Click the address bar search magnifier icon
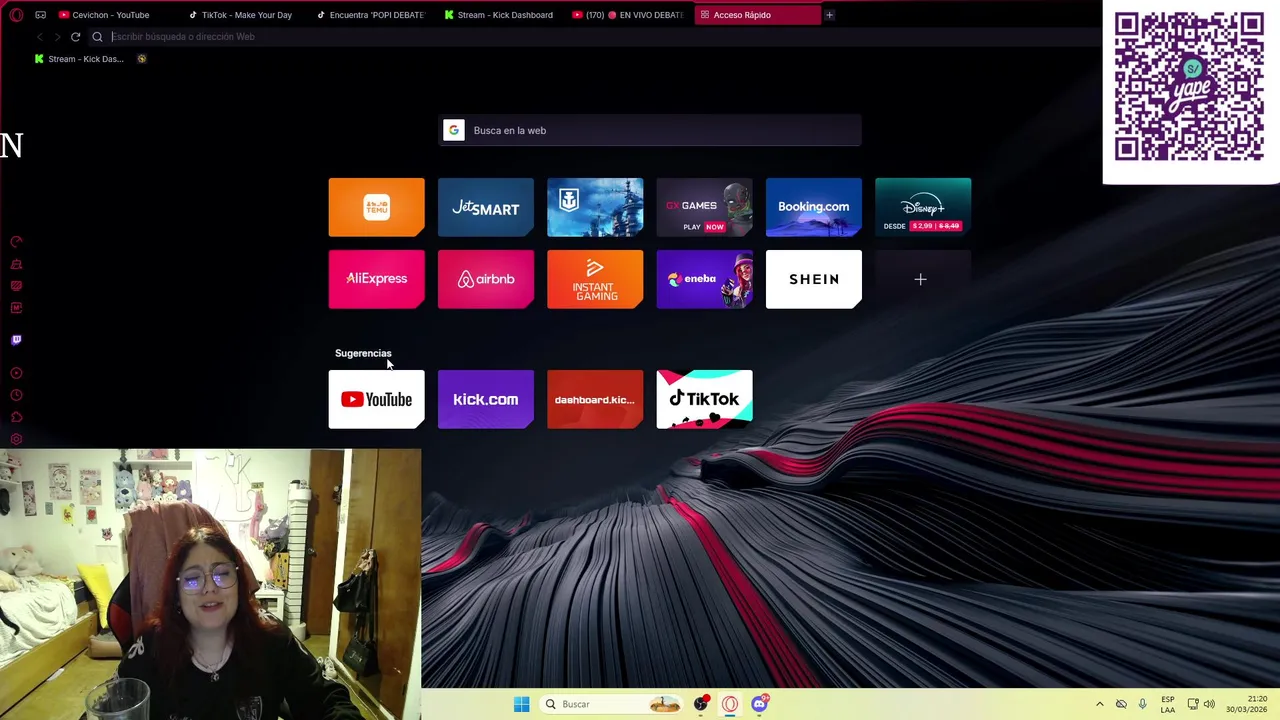Viewport: 1280px width, 720px height. tap(97, 37)
